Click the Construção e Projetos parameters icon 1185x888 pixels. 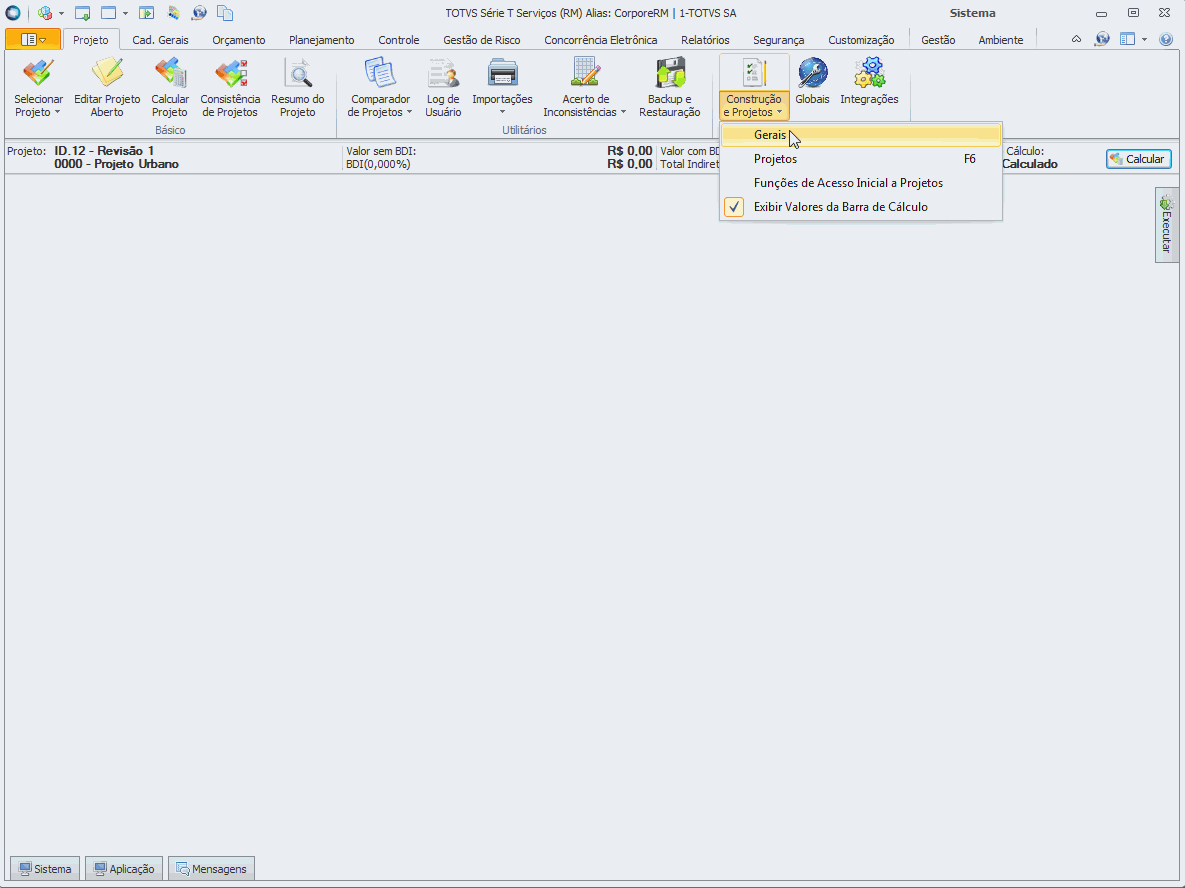coord(753,73)
